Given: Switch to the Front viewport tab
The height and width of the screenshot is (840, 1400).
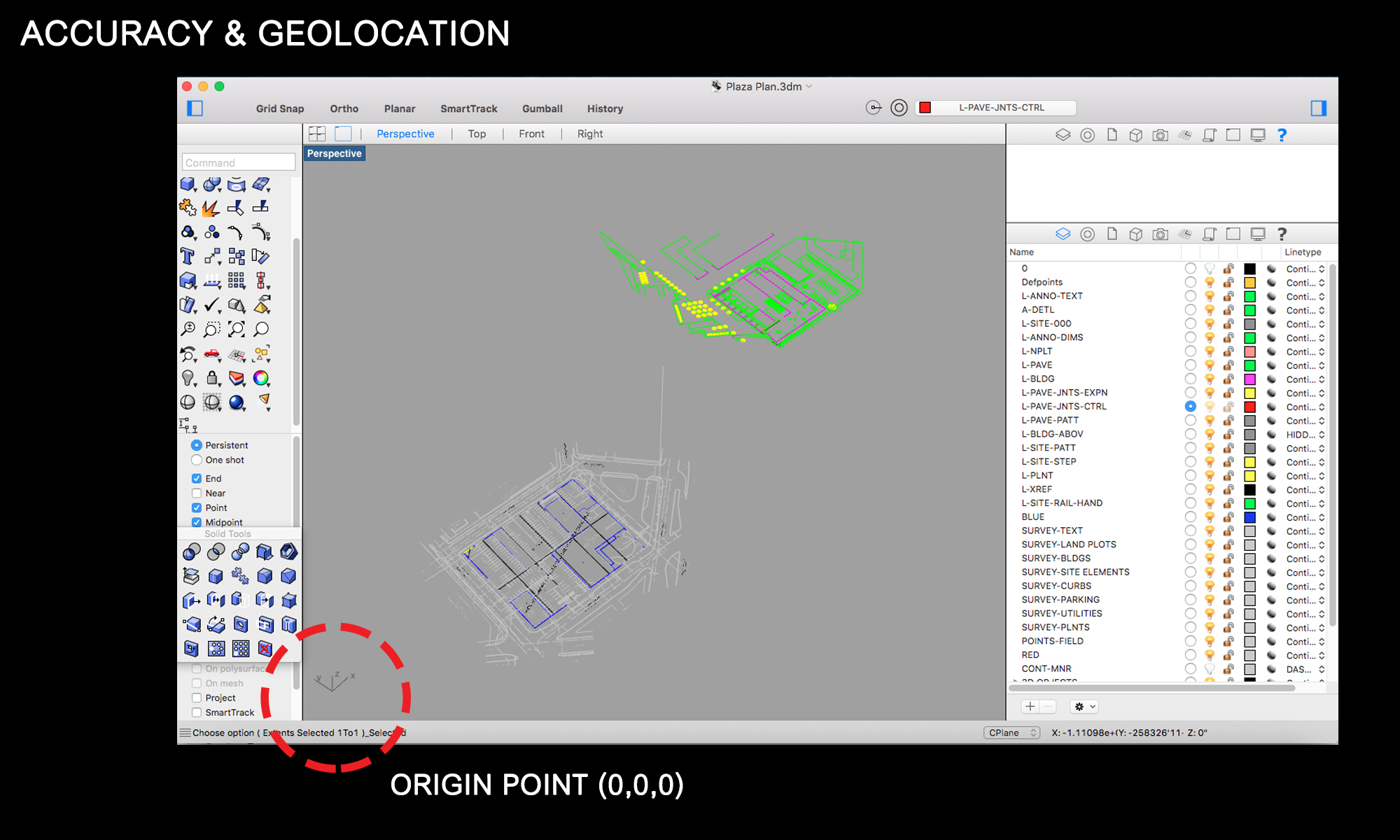Looking at the screenshot, I should click(531, 134).
